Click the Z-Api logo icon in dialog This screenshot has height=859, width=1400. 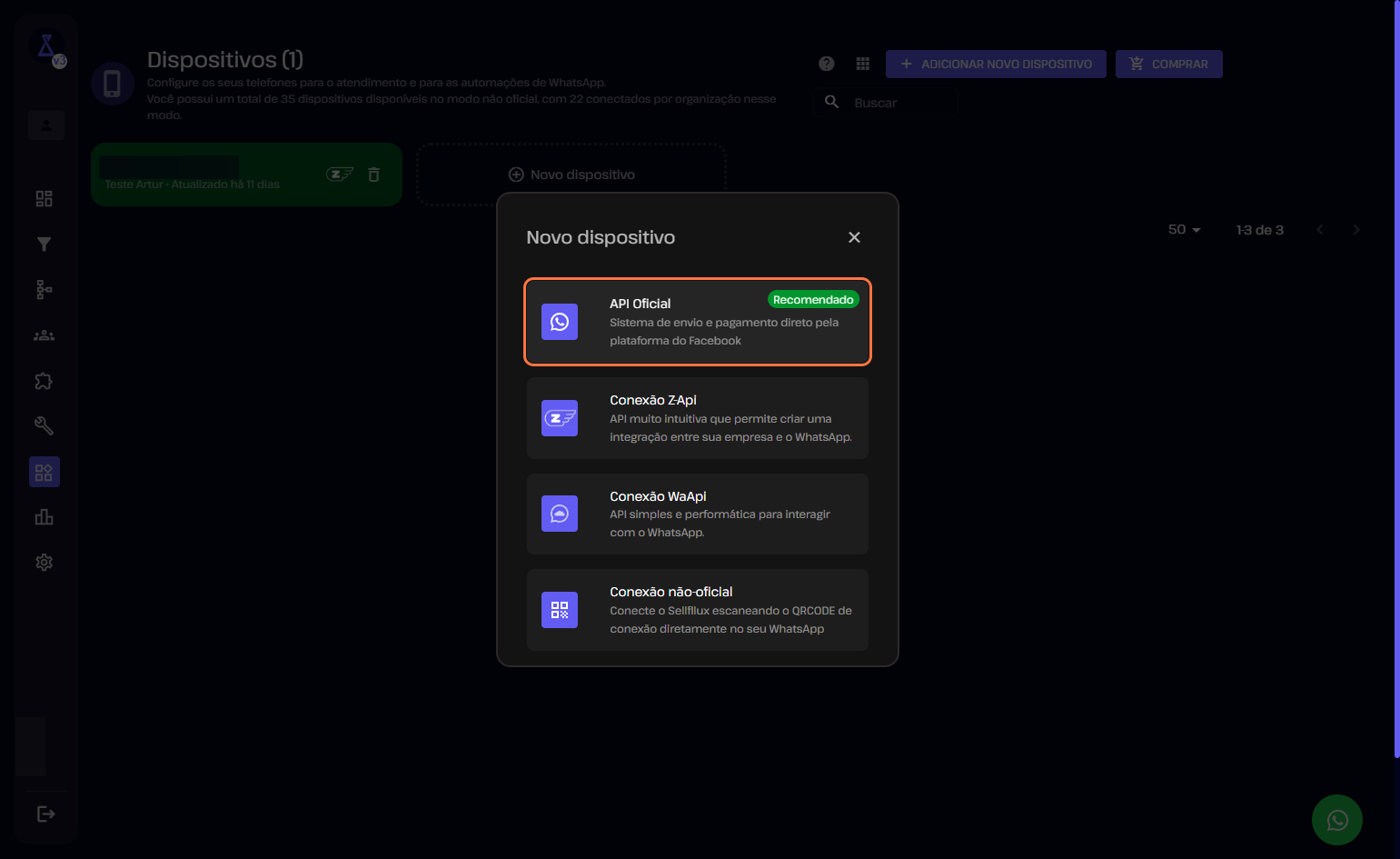tap(560, 418)
